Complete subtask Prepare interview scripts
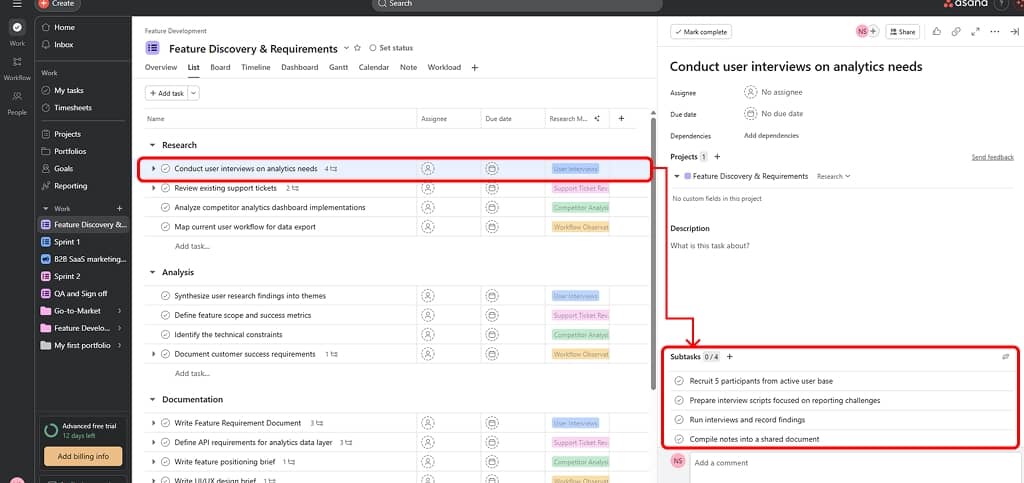This screenshot has height=483, width=1024. coord(679,401)
